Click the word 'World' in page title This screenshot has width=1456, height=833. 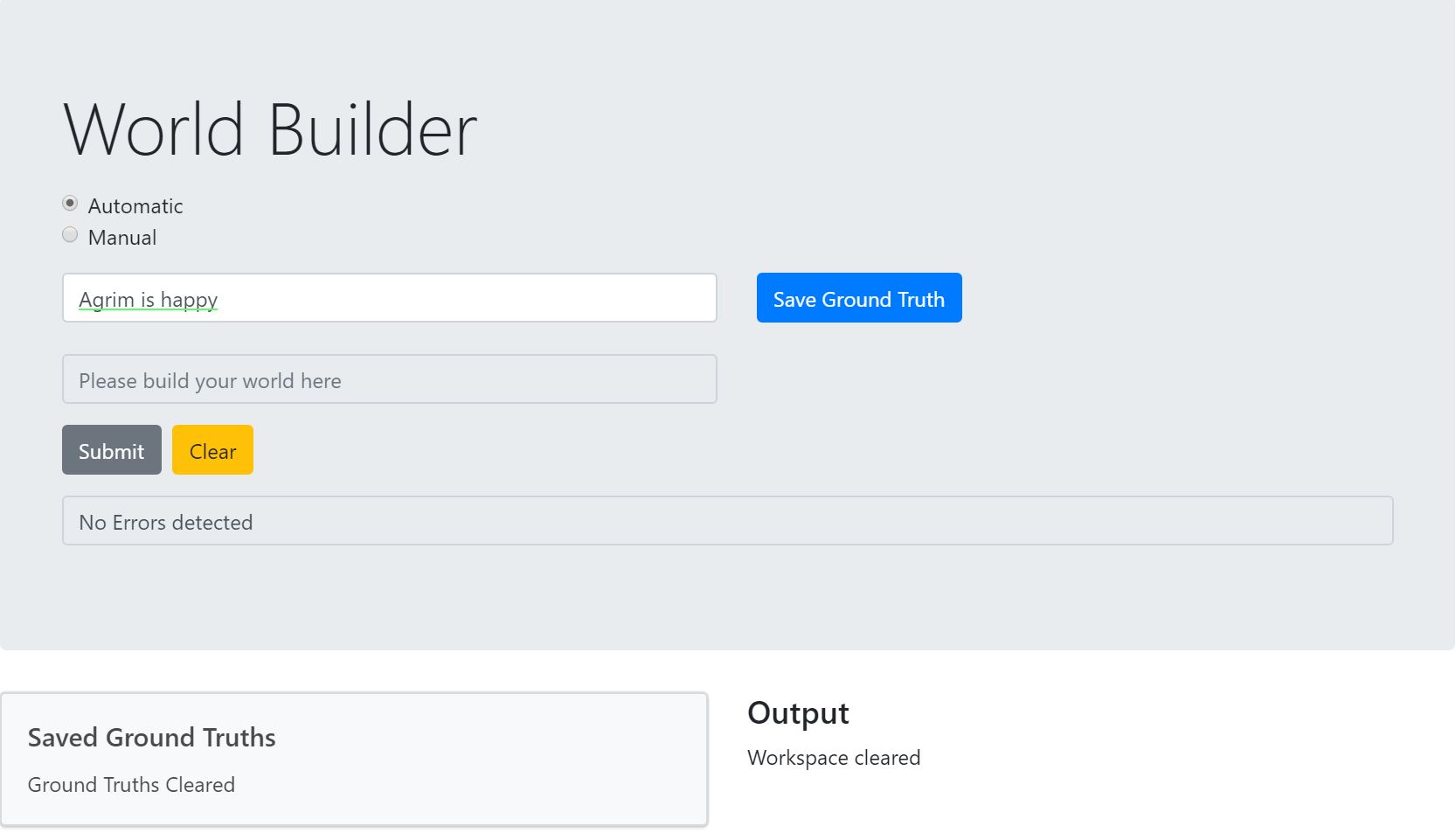click(154, 130)
